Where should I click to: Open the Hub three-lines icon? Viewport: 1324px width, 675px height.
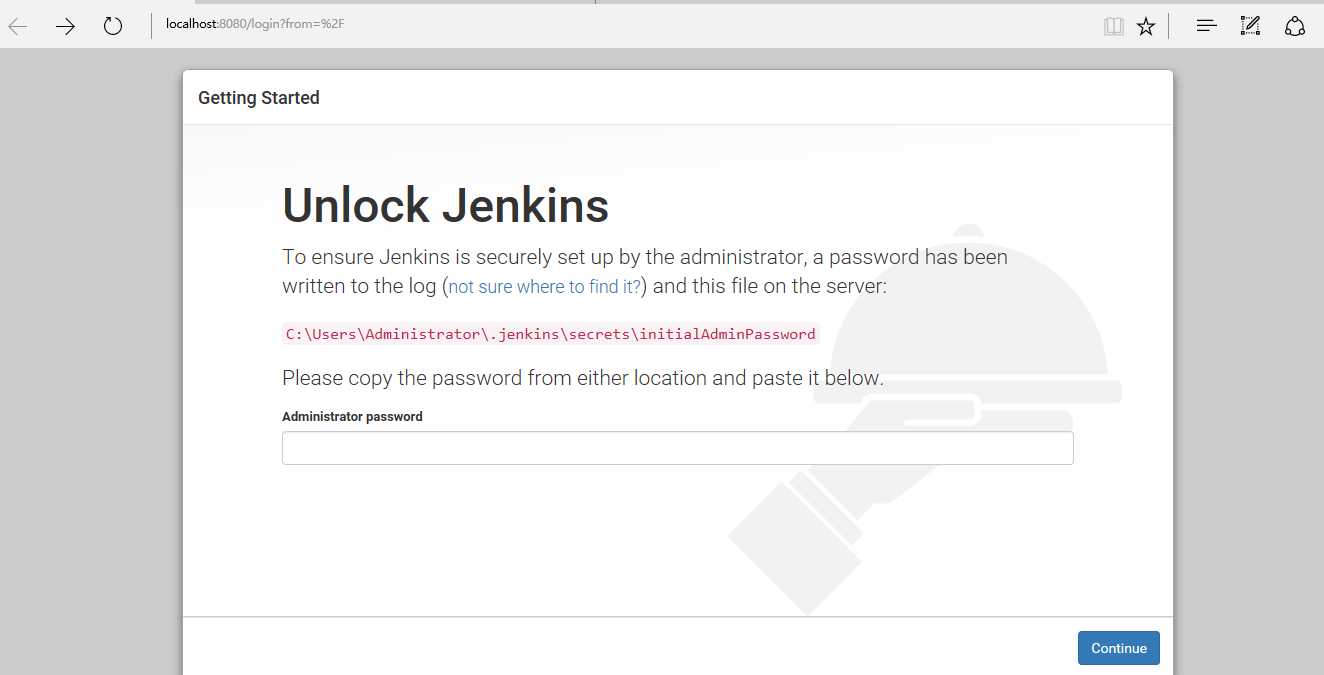(1207, 26)
